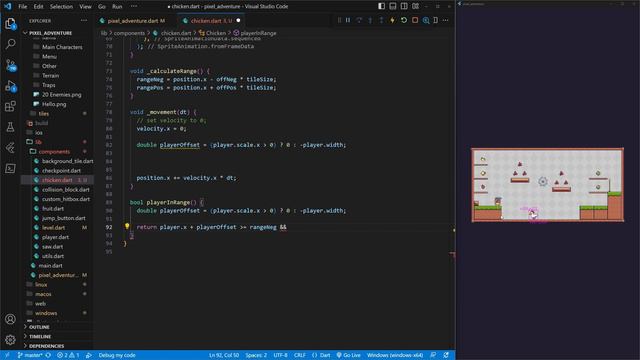Click the debug Step Into button

370,20
